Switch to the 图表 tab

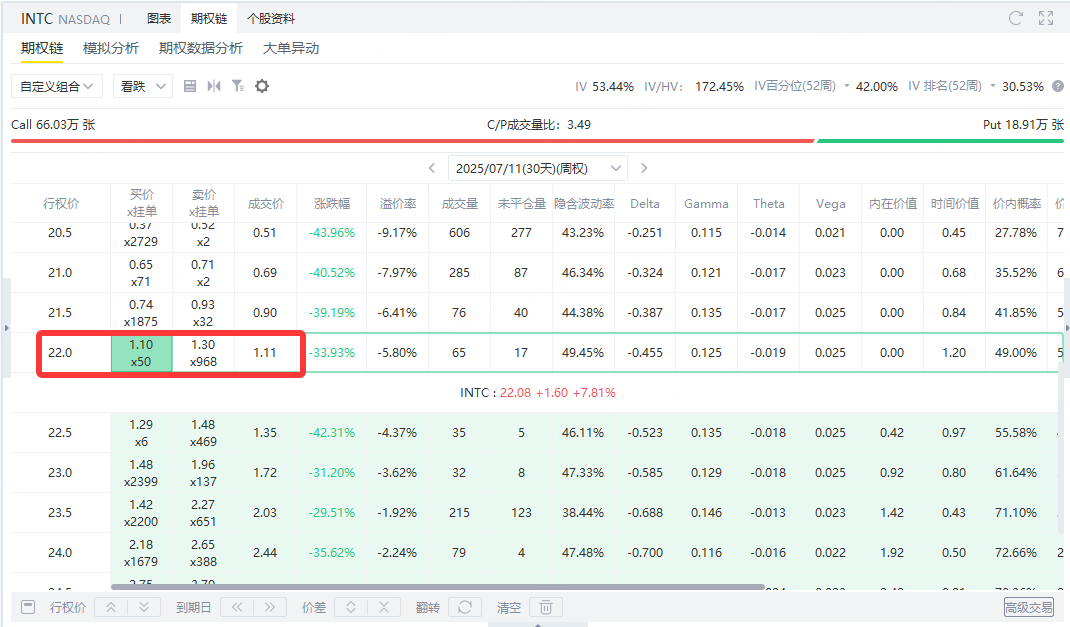click(x=159, y=18)
